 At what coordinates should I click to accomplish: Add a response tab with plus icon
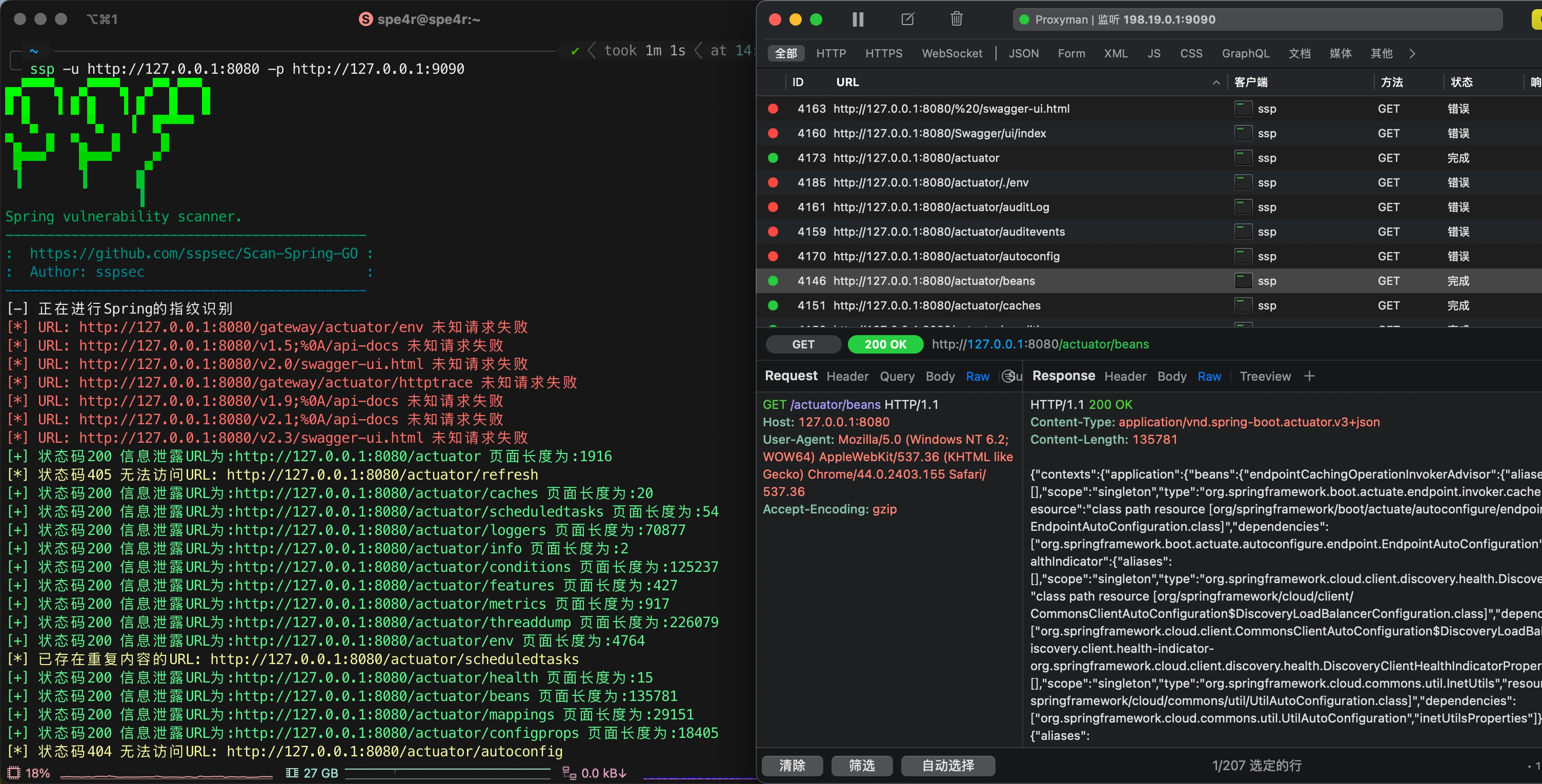pos(1309,377)
